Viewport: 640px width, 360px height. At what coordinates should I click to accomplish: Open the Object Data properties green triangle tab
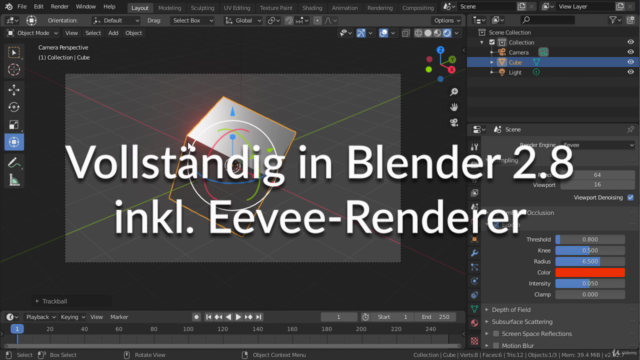474,309
